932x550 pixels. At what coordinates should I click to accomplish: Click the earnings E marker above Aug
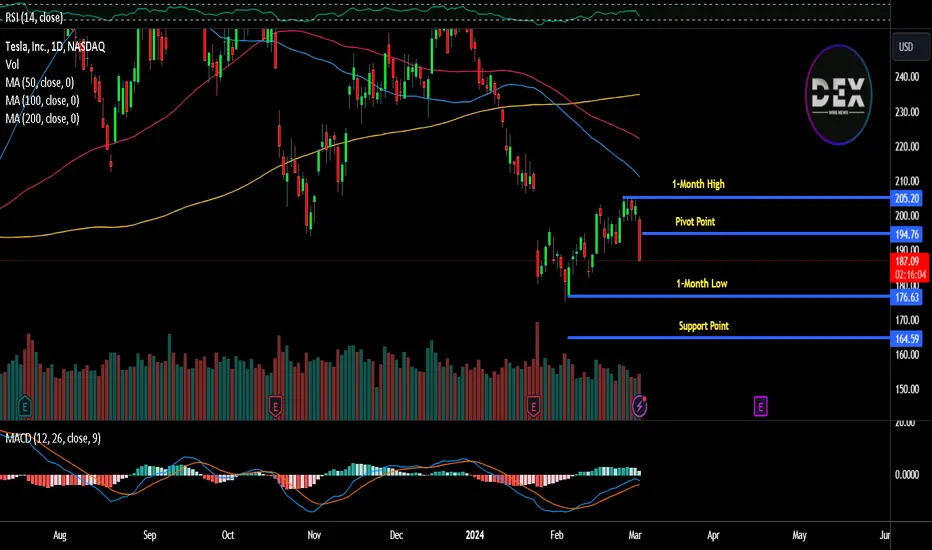coord(24,407)
